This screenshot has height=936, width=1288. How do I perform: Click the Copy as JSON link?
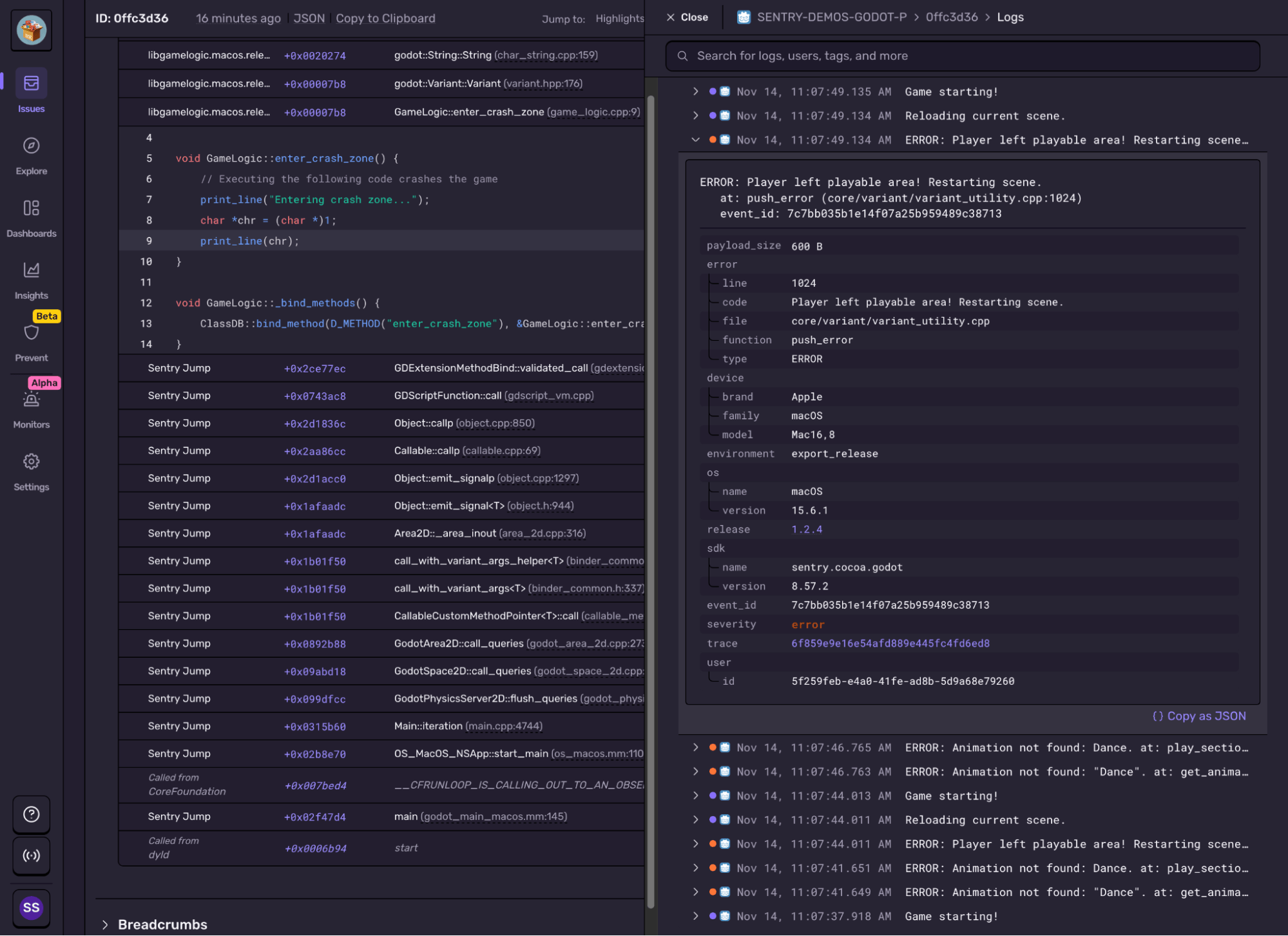(1198, 716)
